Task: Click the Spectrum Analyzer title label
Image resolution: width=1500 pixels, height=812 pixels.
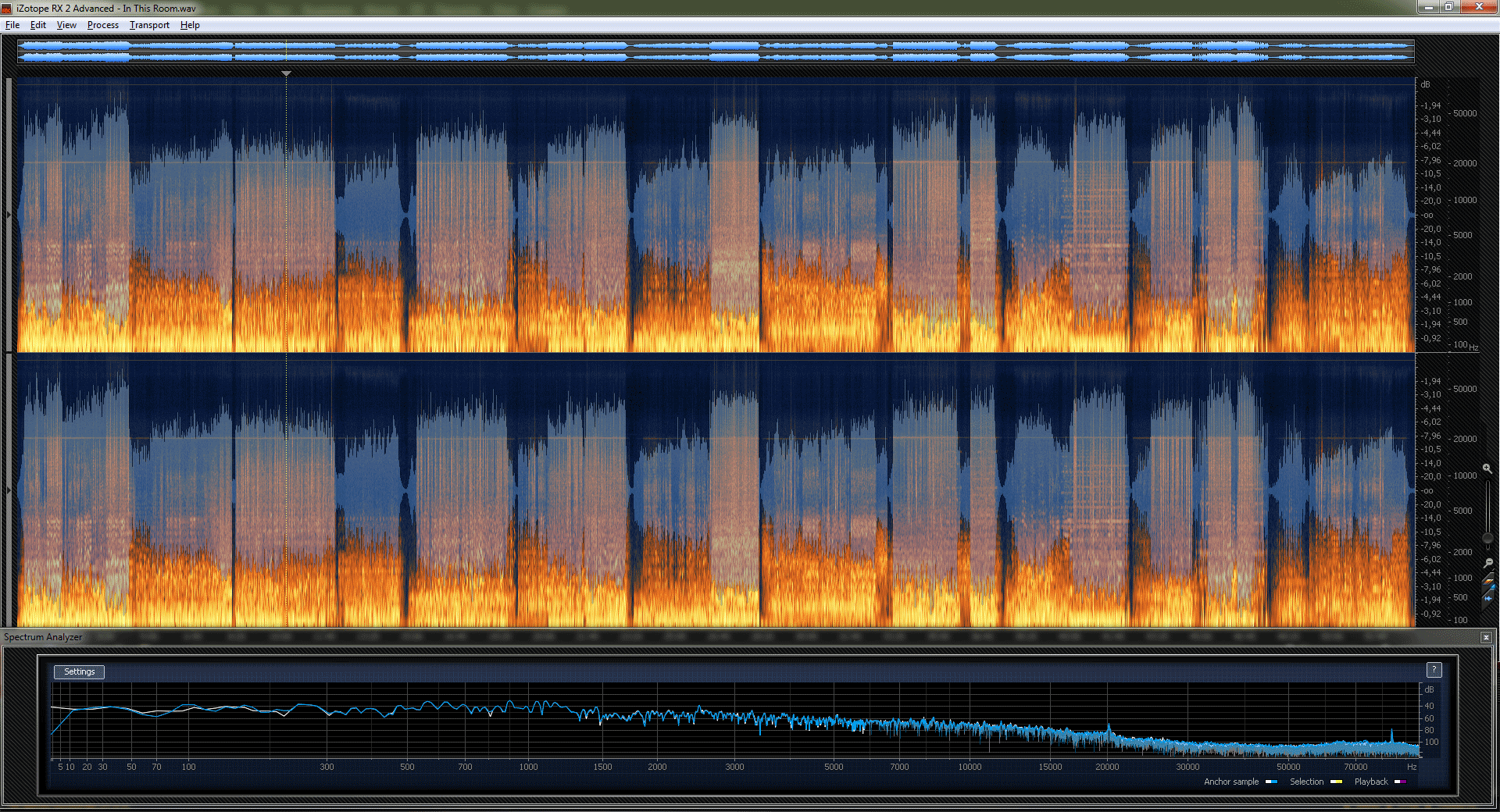Action: tap(43, 637)
